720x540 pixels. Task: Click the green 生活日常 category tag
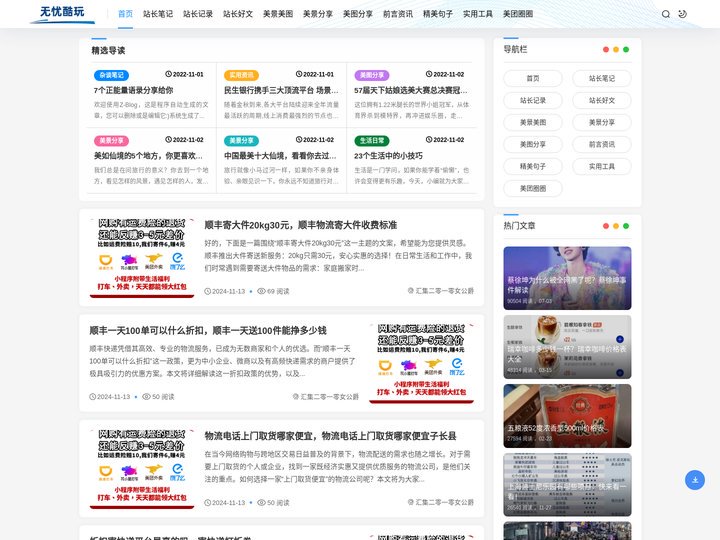pyautogui.click(x=372, y=141)
